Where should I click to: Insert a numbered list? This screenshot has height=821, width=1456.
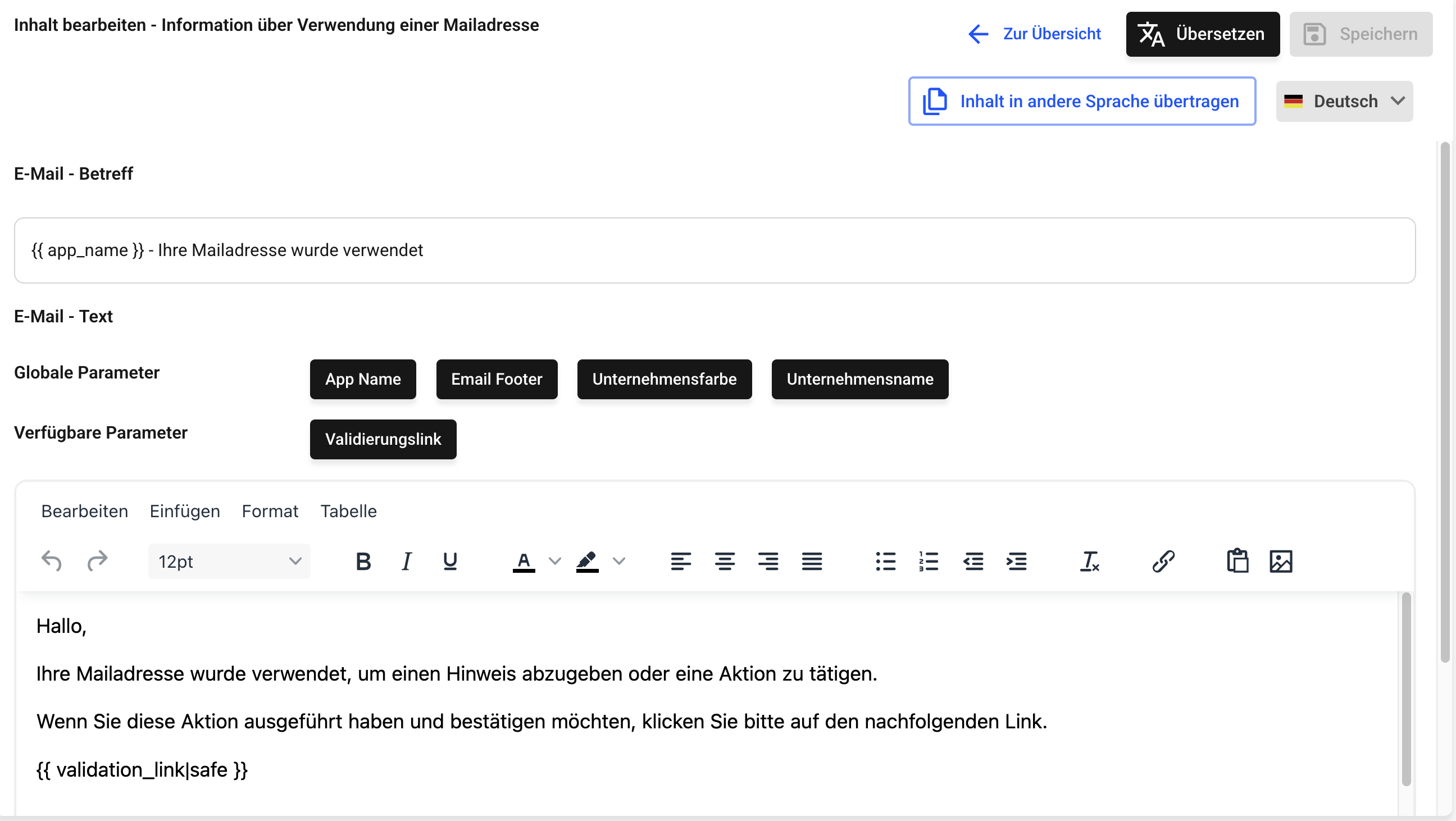[x=928, y=561]
